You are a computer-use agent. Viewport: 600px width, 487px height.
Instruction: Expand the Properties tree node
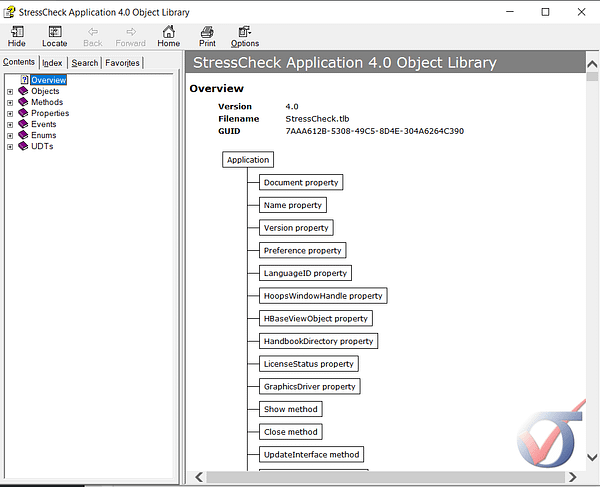(x=10, y=113)
